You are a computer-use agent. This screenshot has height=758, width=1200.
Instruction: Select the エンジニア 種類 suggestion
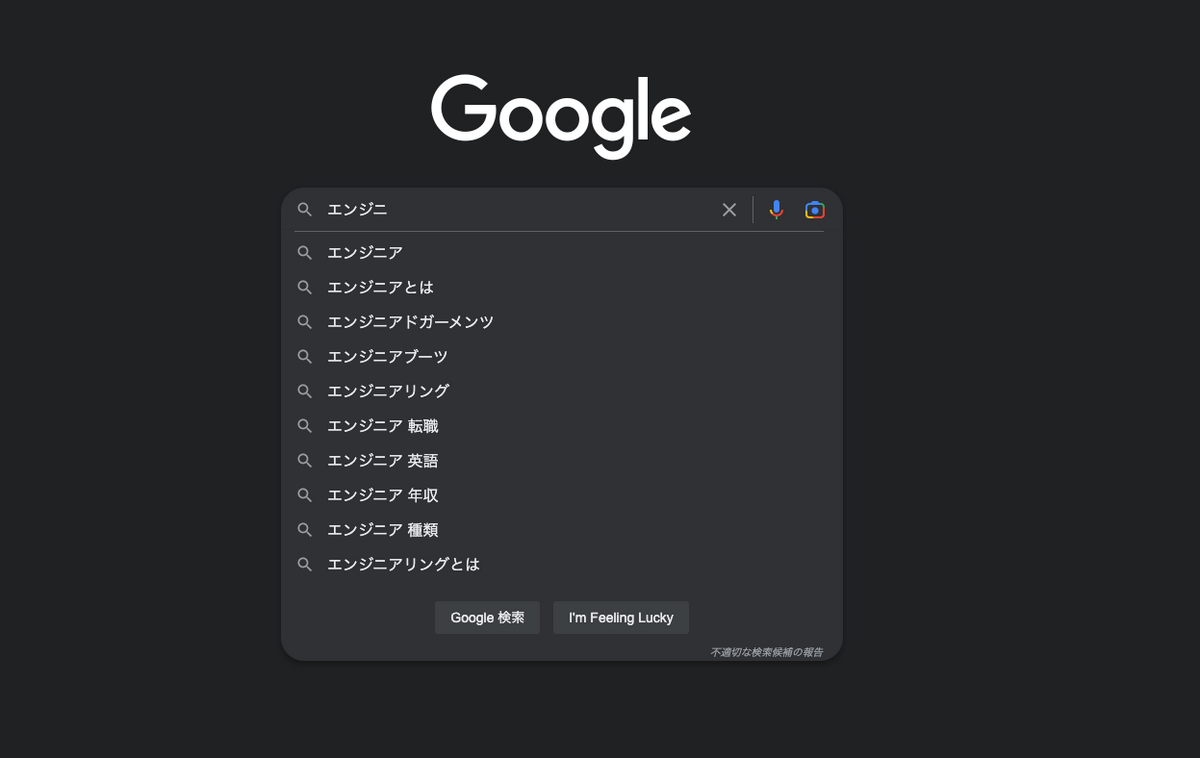pos(562,530)
